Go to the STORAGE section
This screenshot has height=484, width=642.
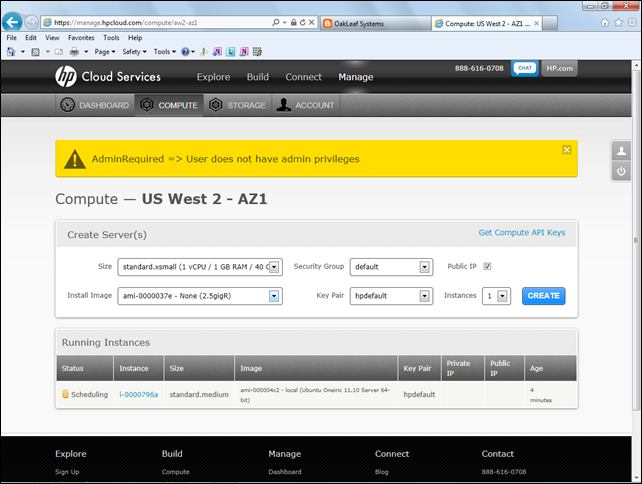[x=237, y=105]
